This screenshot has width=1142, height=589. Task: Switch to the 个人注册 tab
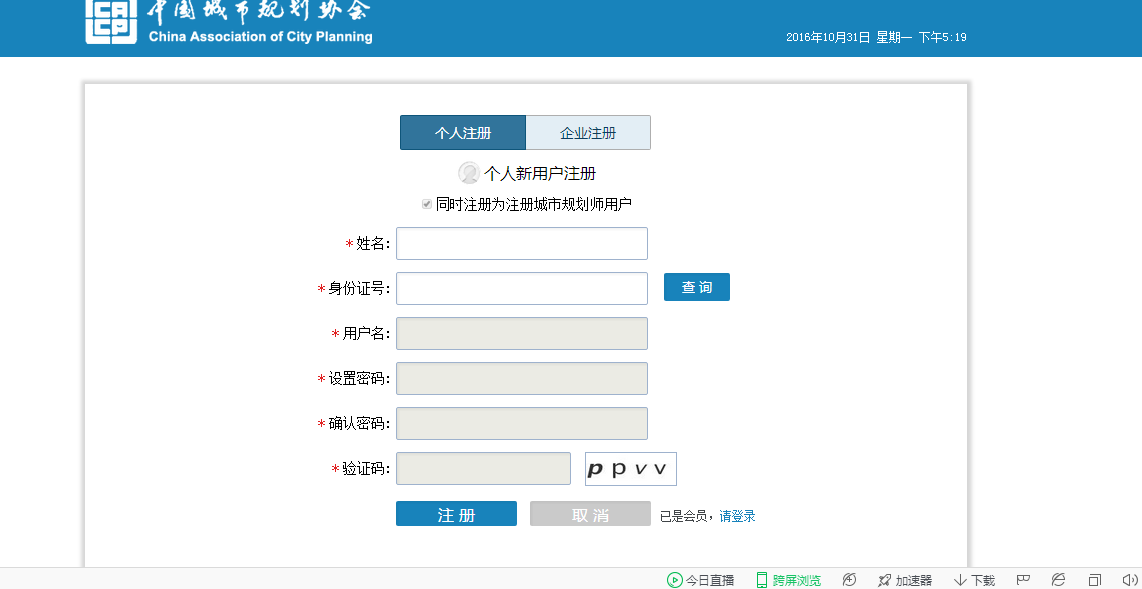coord(463,133)
